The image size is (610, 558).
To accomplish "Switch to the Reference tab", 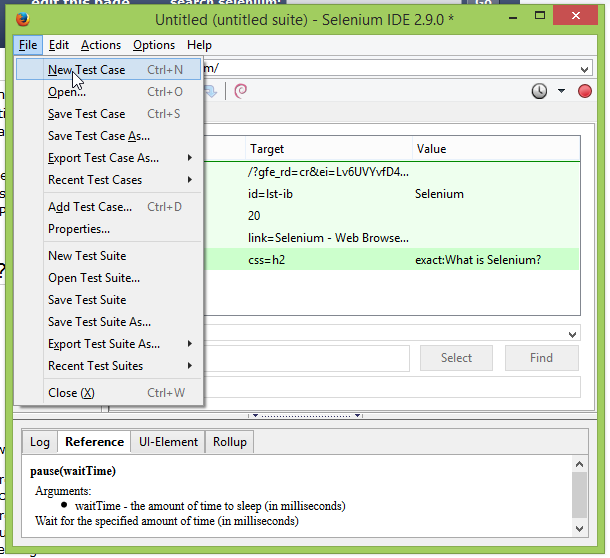I will tap(94, 442).
